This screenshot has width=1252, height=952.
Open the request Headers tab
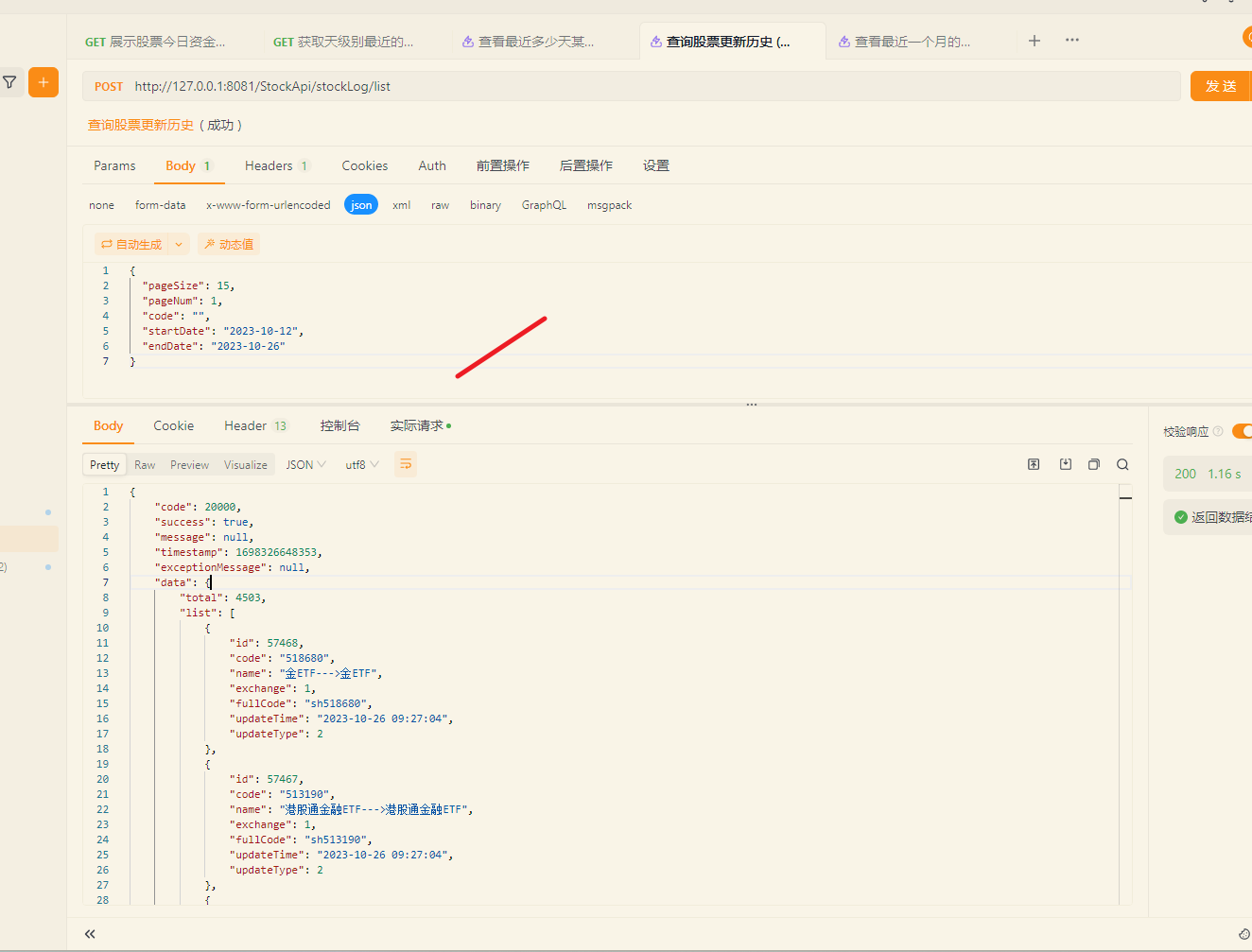(x=277, y=165)
